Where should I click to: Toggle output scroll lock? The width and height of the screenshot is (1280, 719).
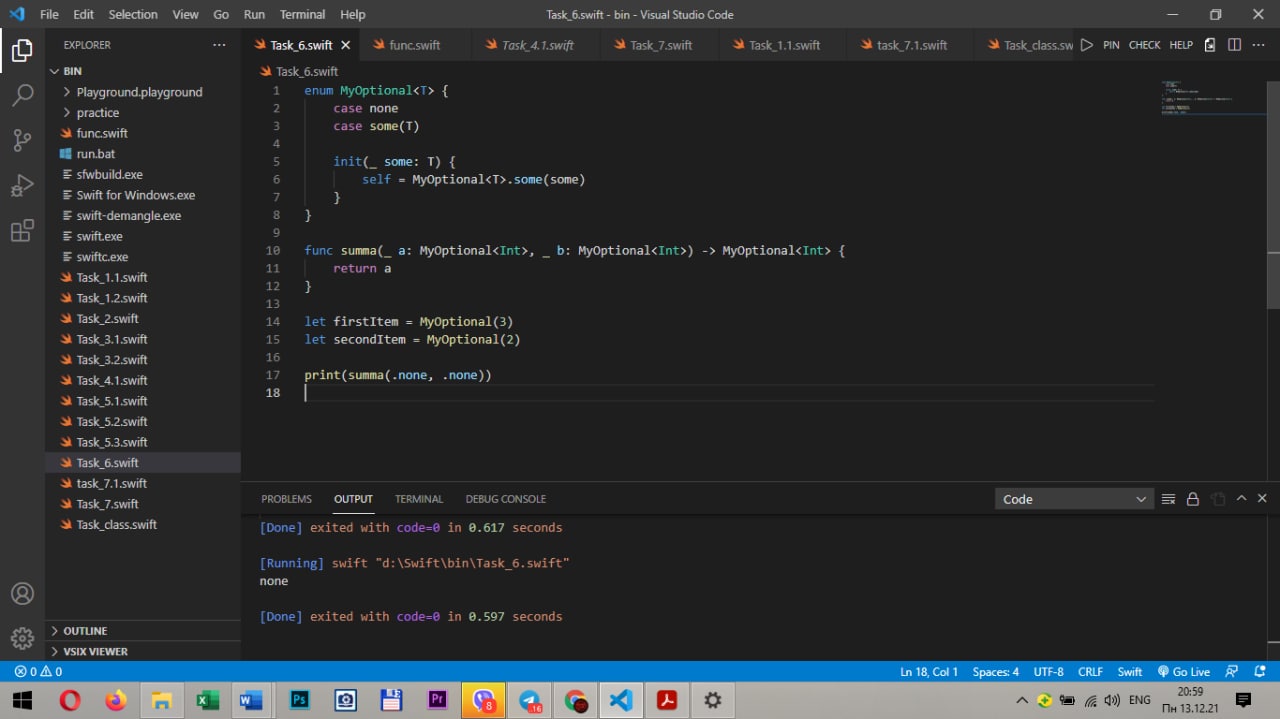pos(1192,499)
